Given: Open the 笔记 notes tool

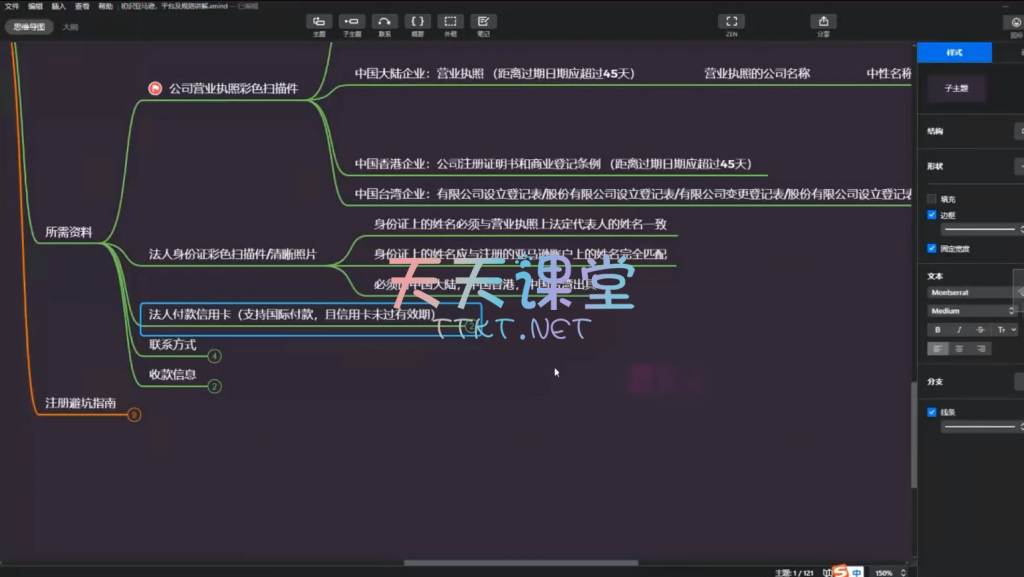Looking at the screenshot, I should point(484,22).
